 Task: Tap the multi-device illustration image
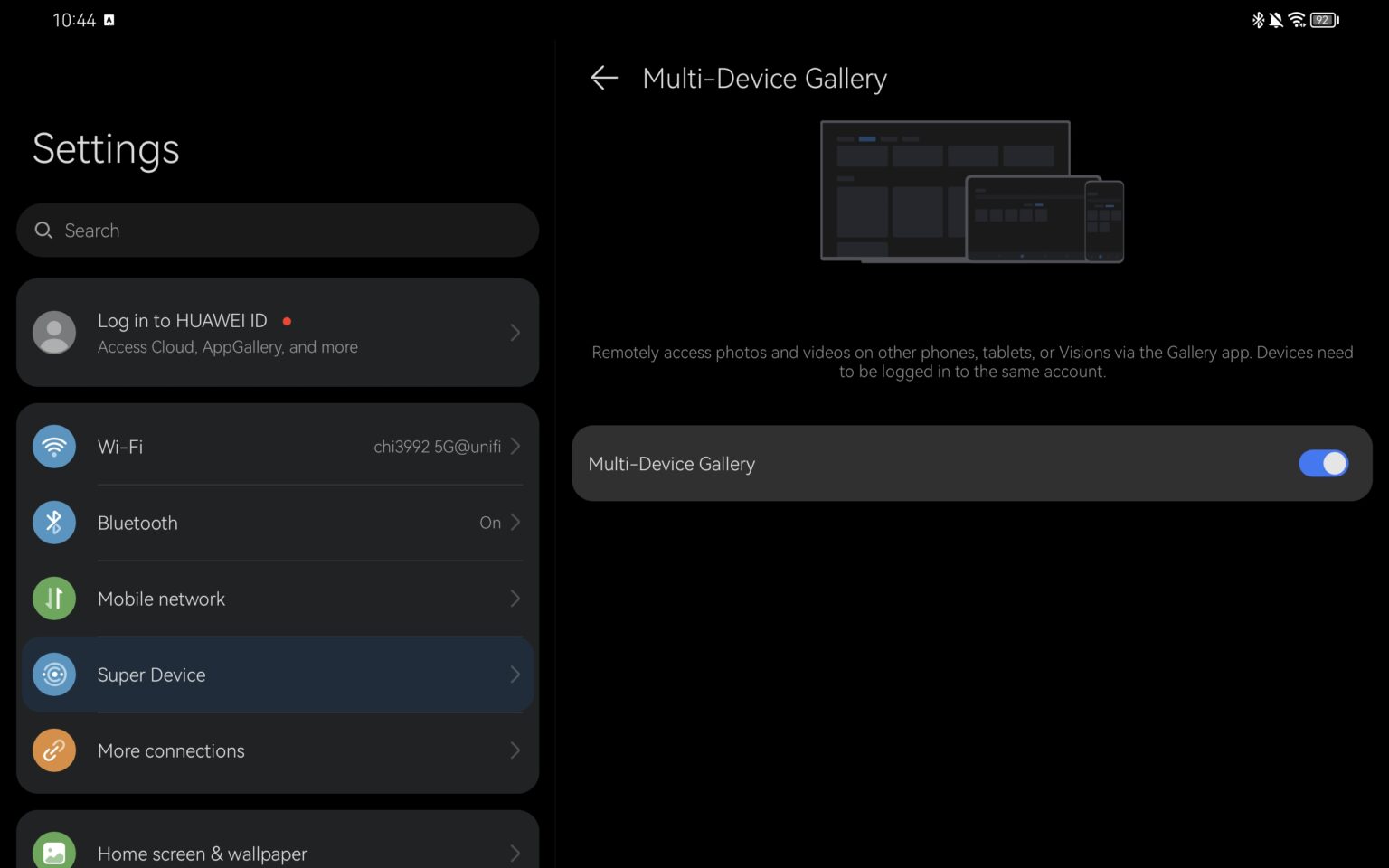(x=972, y=192)
